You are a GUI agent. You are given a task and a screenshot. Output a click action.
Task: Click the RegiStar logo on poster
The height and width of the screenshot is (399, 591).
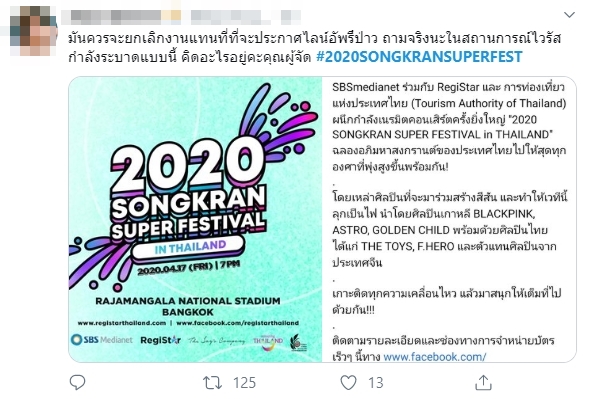coord(161,340)
